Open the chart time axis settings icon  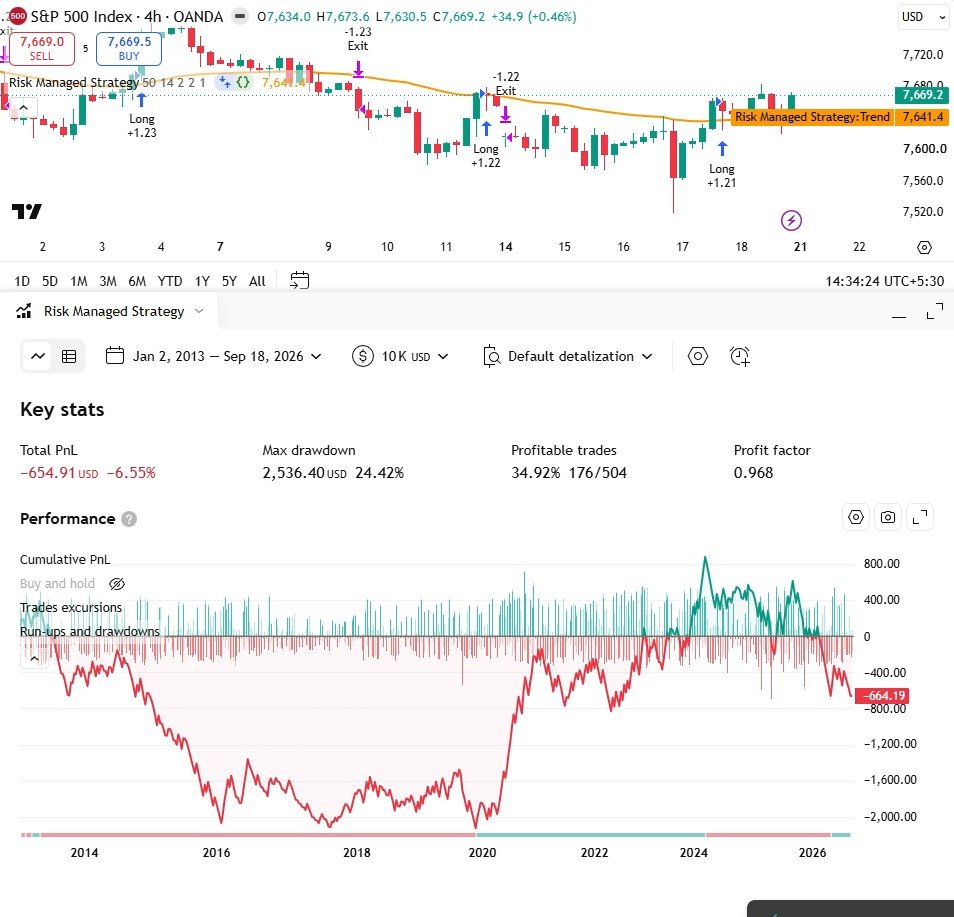(924, 247)
